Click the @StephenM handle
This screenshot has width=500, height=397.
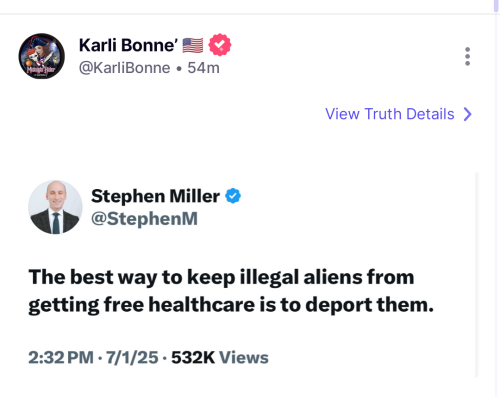tap(144, 219)
